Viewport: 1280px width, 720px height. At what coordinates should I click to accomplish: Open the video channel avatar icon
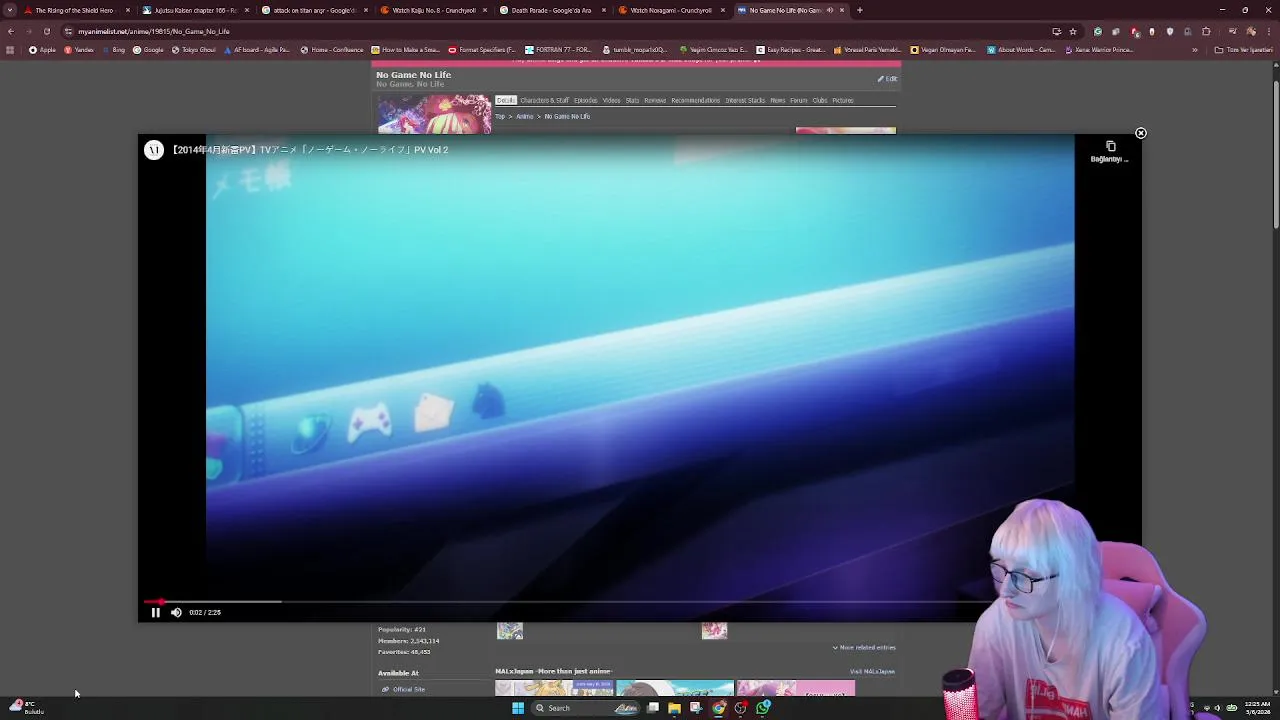[153, 149]
